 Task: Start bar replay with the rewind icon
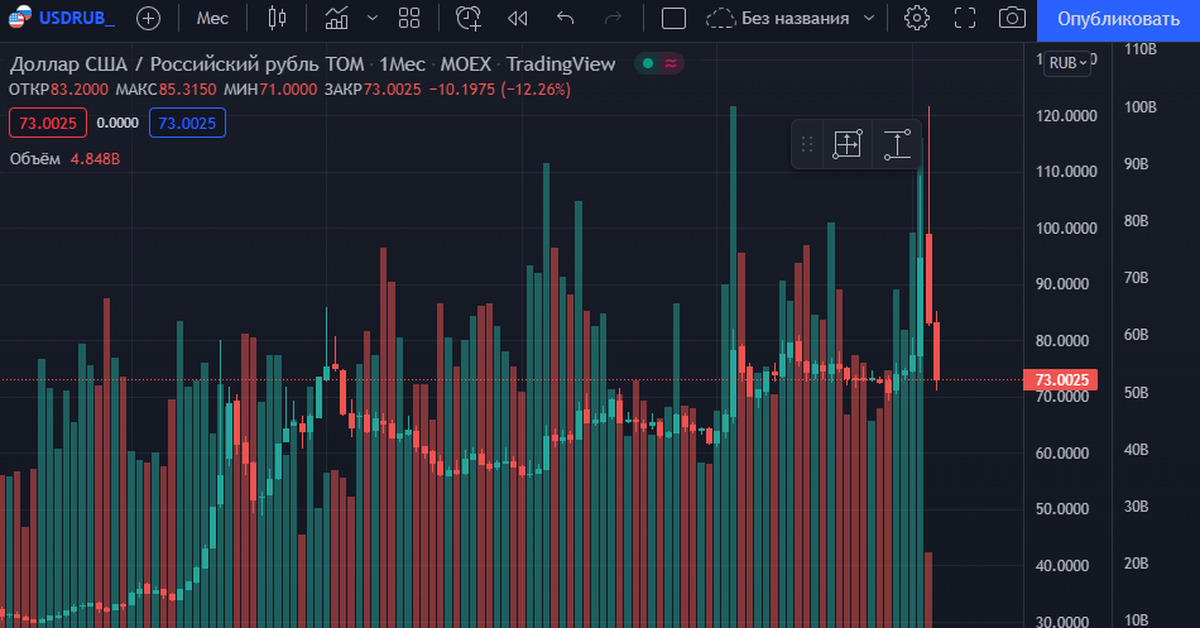517,18
